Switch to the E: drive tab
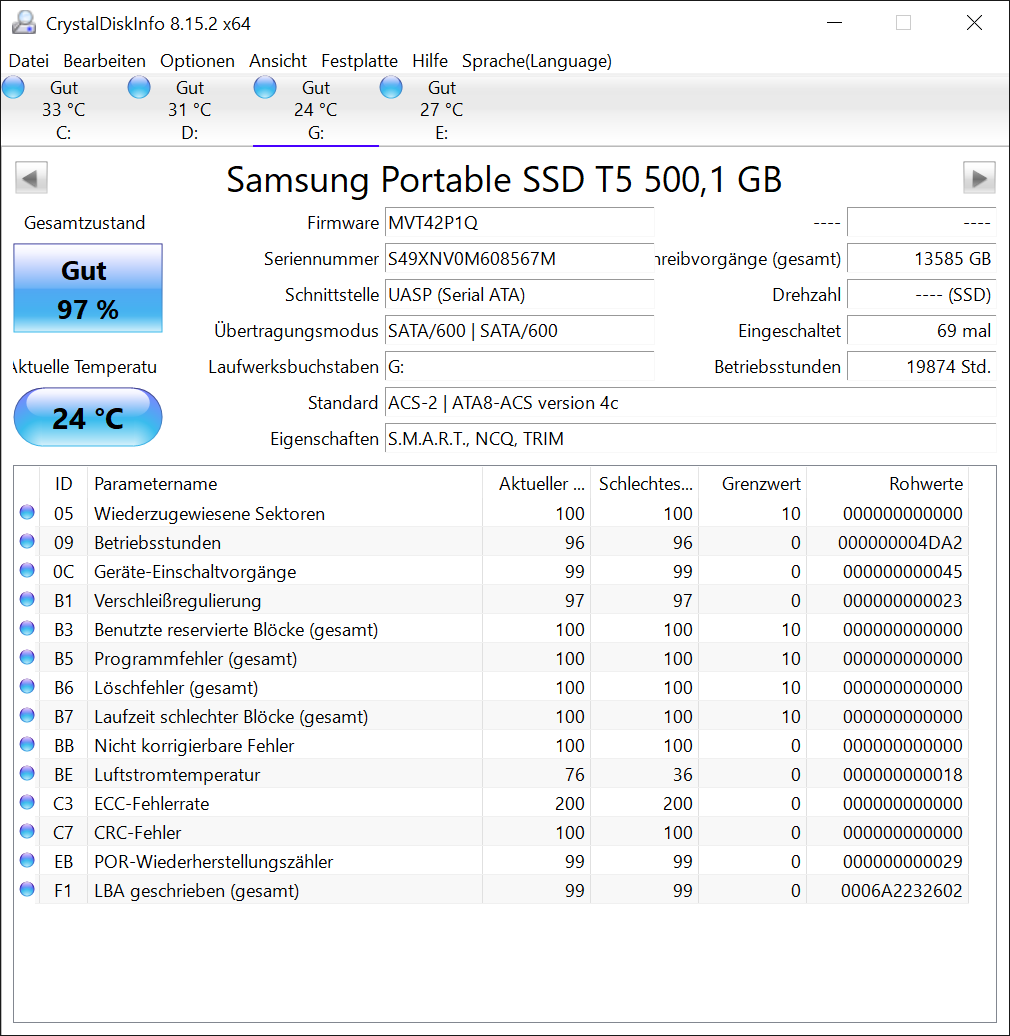 tap(442, 110)
